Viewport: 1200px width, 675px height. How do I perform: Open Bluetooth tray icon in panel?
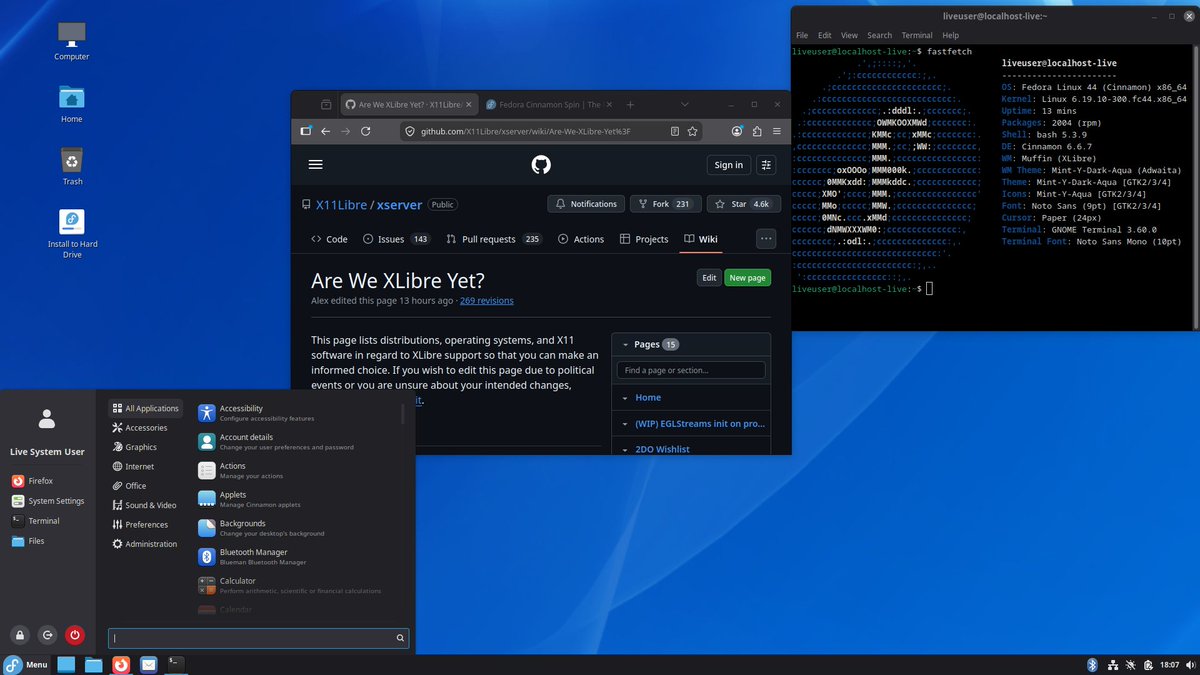click(1092, 664)
